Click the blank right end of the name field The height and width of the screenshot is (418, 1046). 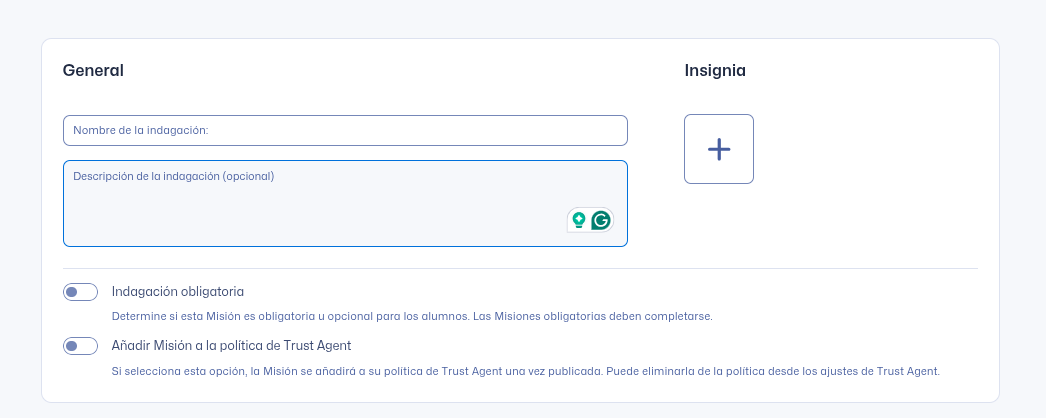[x=560, y=130]
